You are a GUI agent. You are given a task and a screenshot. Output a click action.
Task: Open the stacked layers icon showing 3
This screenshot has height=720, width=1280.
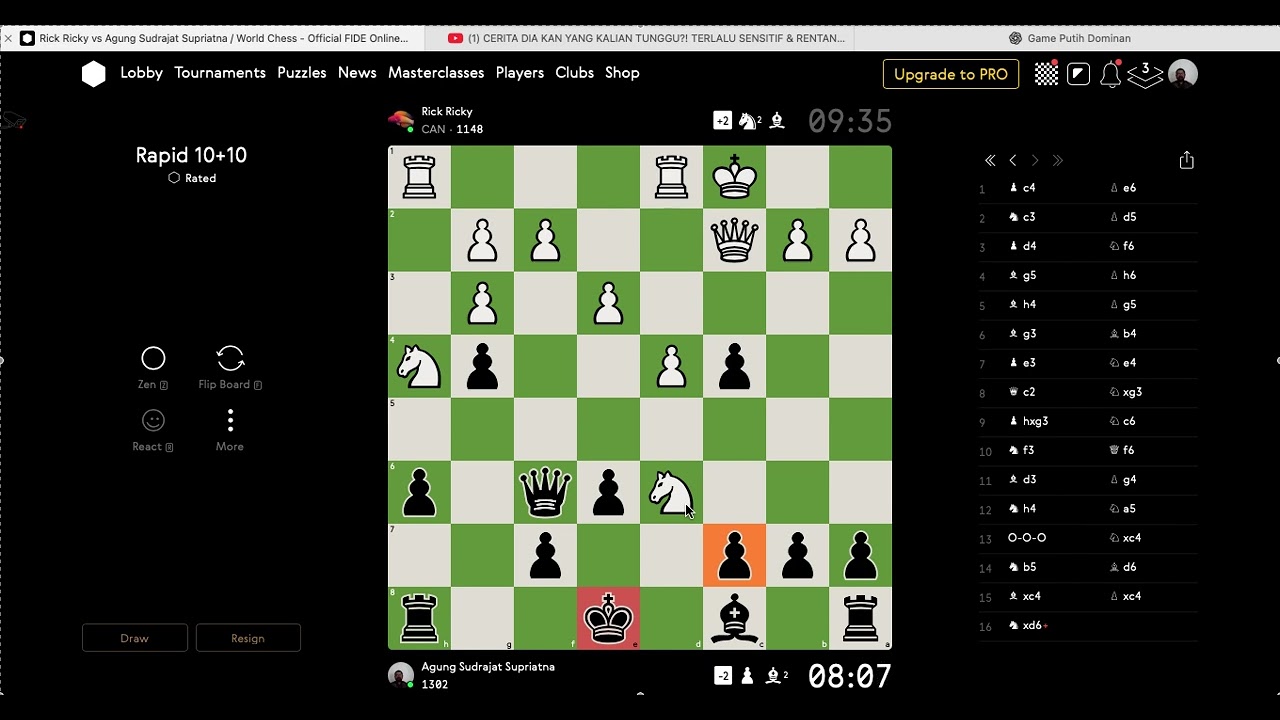coord(1145,75)
